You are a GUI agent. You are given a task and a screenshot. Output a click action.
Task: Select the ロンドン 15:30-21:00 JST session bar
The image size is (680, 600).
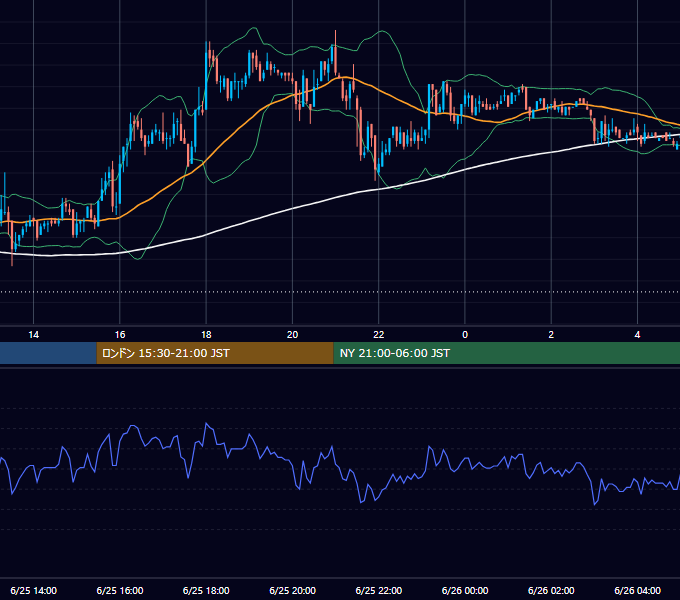point(215,353)
